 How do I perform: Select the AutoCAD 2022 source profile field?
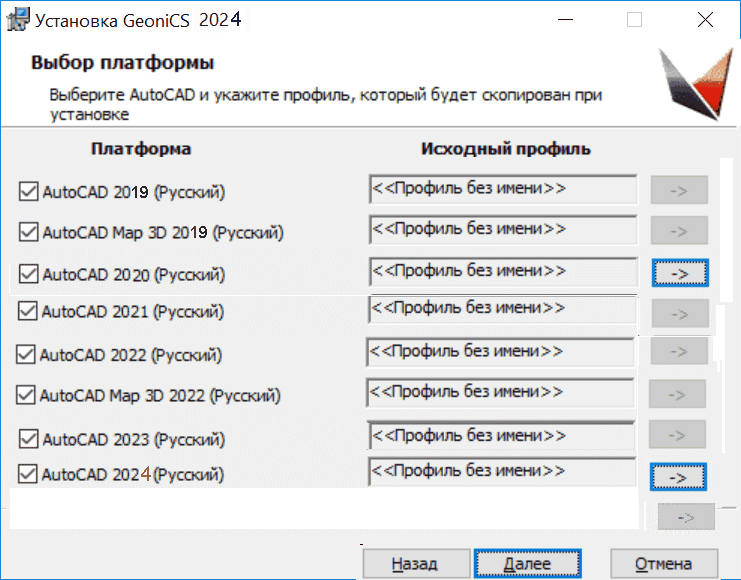pos(500,352)
